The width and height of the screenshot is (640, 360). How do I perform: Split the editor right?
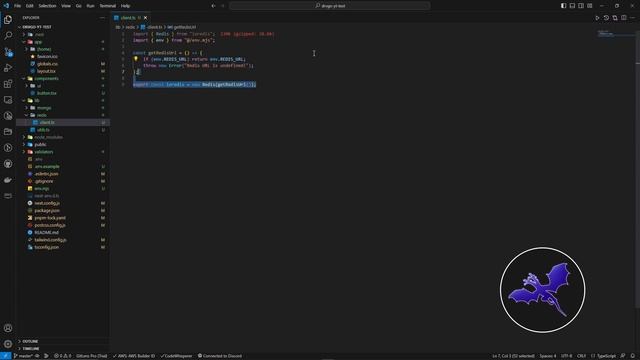[x=624, y=18]
